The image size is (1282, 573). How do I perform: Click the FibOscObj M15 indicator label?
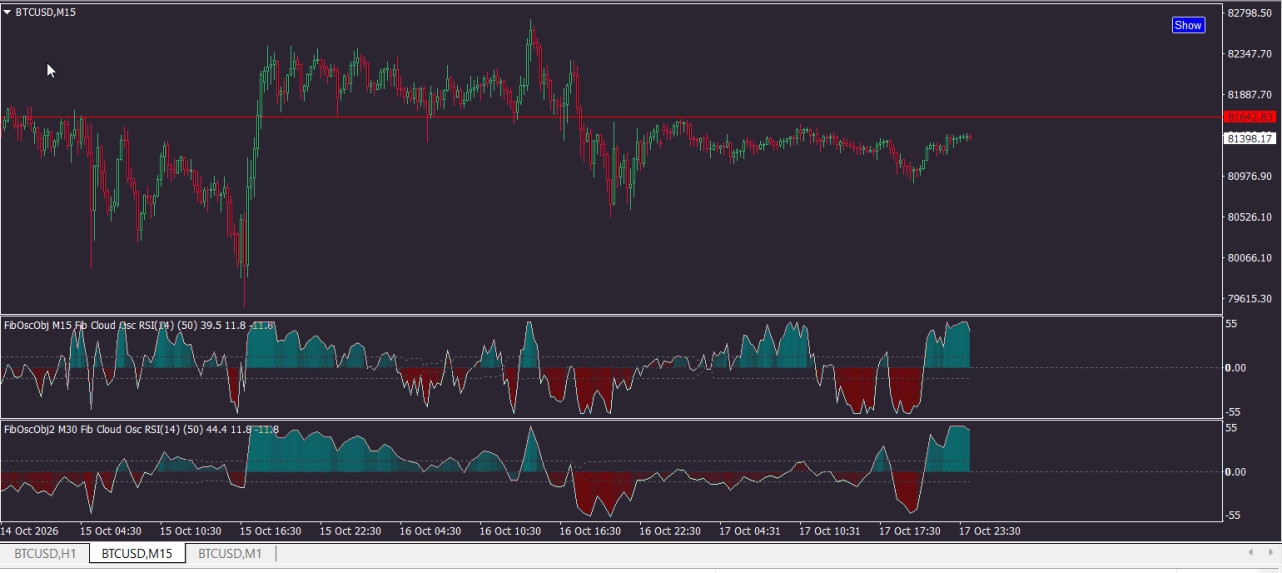139,325
